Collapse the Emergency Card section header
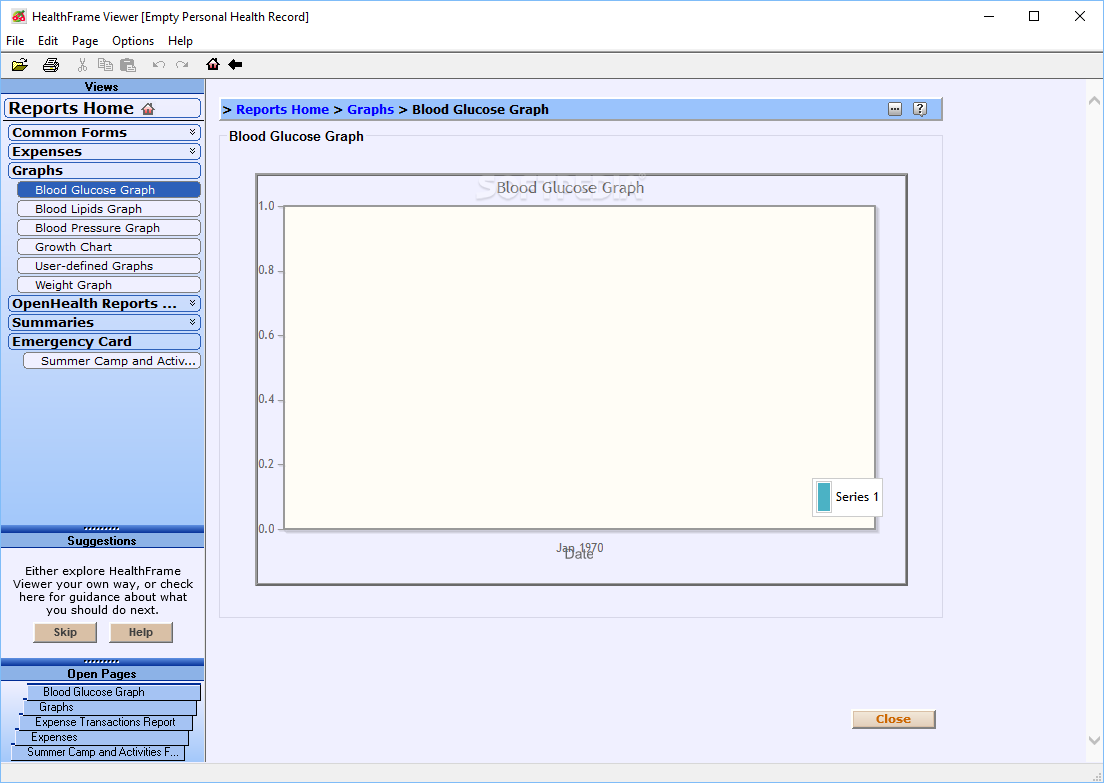 104,342
